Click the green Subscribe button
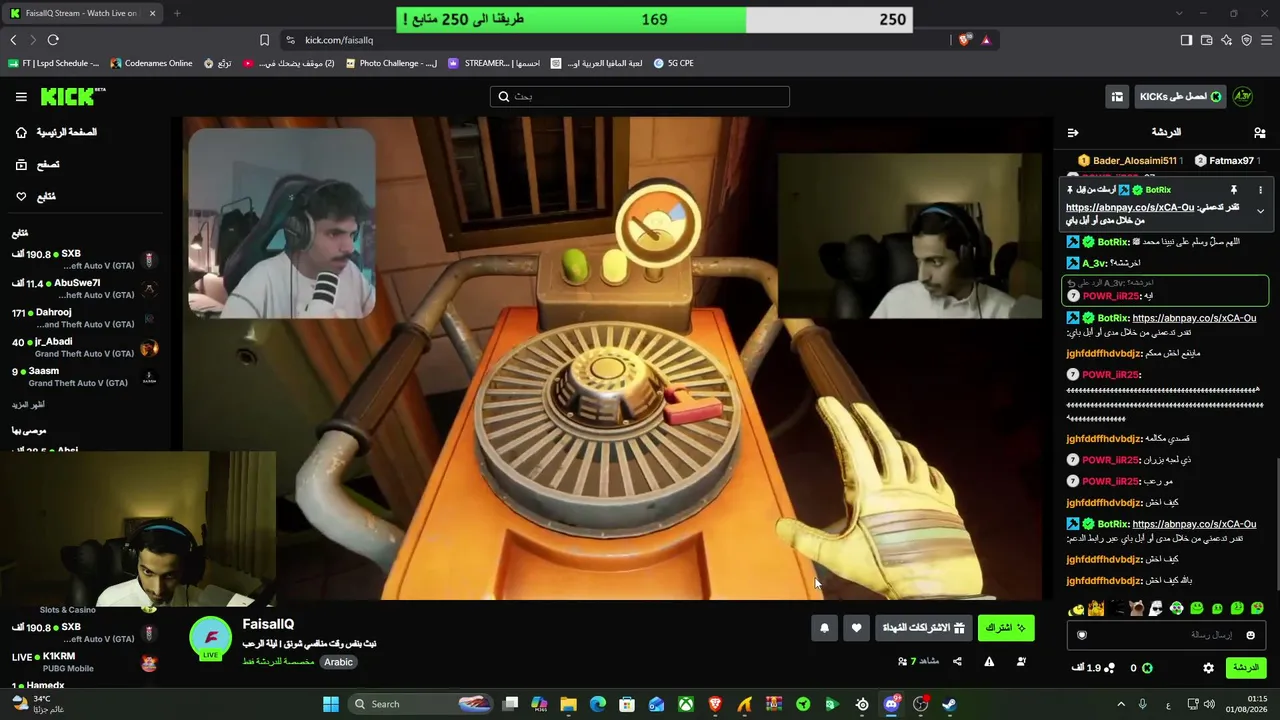This screenshot has height=720, width=1280. pos(1006,628)
